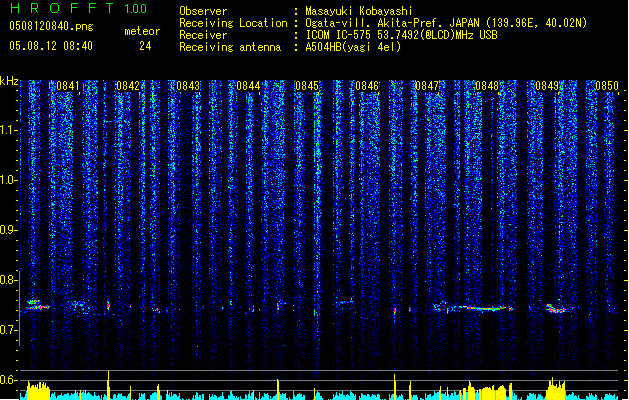
Task: Click the 0844 time marker
Action: coord(248,86)
